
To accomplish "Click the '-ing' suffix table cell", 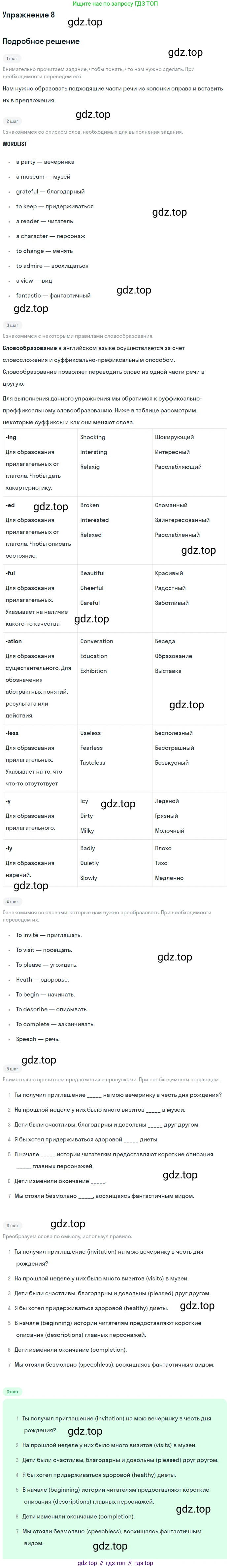I will pyautogui.click(x=40, y=462).
